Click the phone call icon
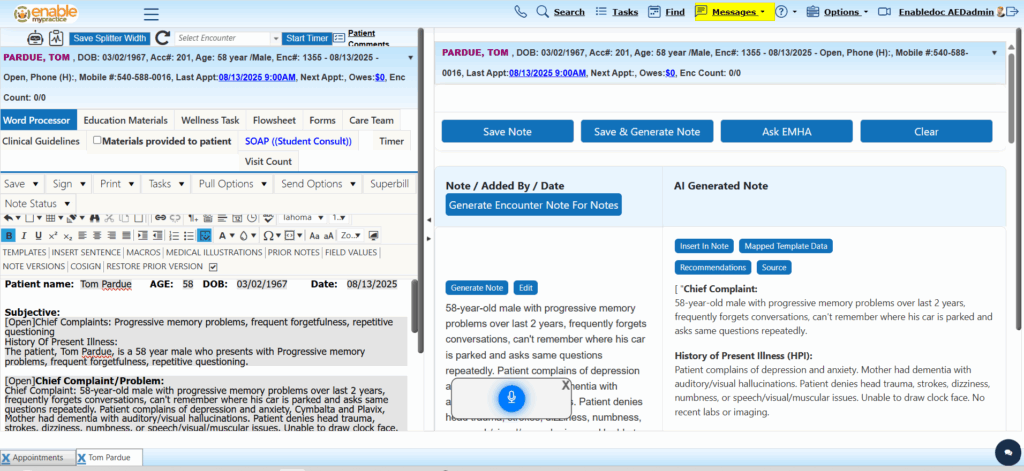The width and height of the screenshot is (1024, 471). [520, 12]
